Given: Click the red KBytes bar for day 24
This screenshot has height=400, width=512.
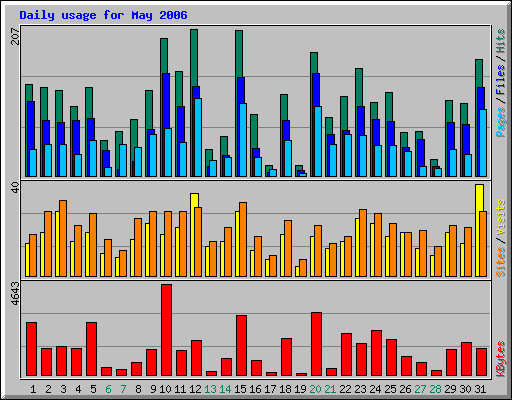Looking at the screenshot, I should click(376, 353).
